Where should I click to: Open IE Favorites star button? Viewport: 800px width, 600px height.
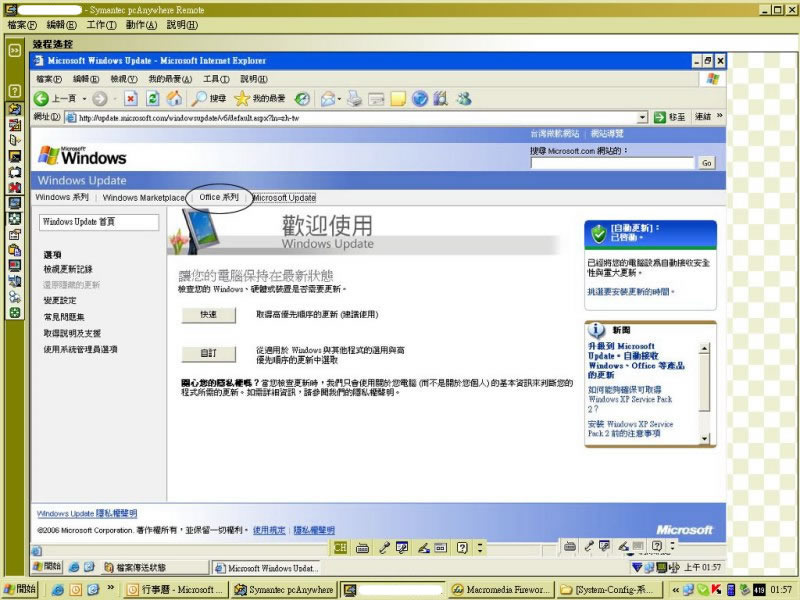[x=259, y=98]
